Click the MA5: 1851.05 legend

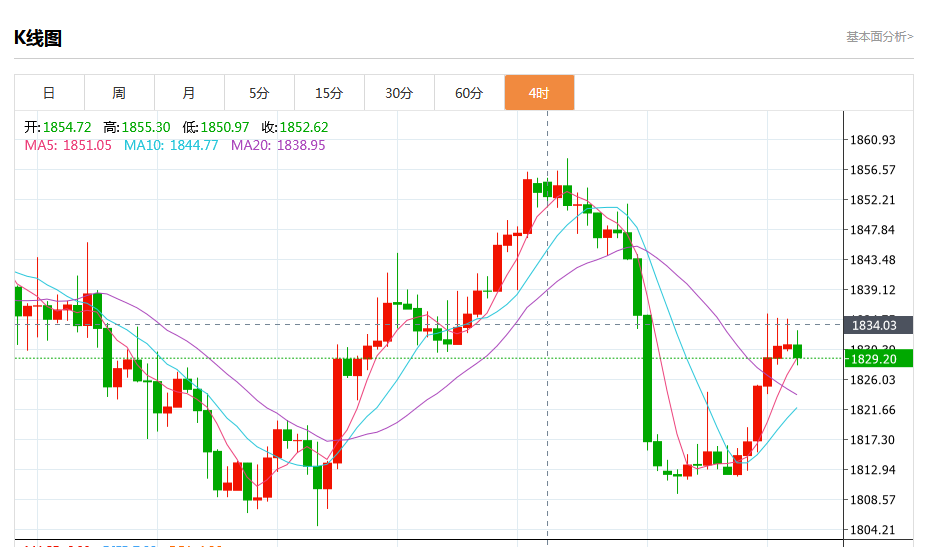68,145
